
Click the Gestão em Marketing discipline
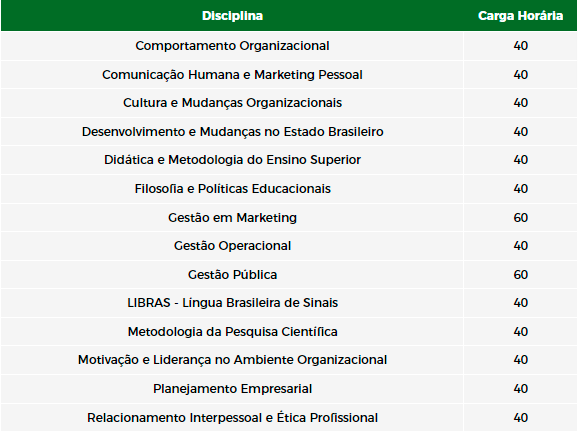(232, 217)
